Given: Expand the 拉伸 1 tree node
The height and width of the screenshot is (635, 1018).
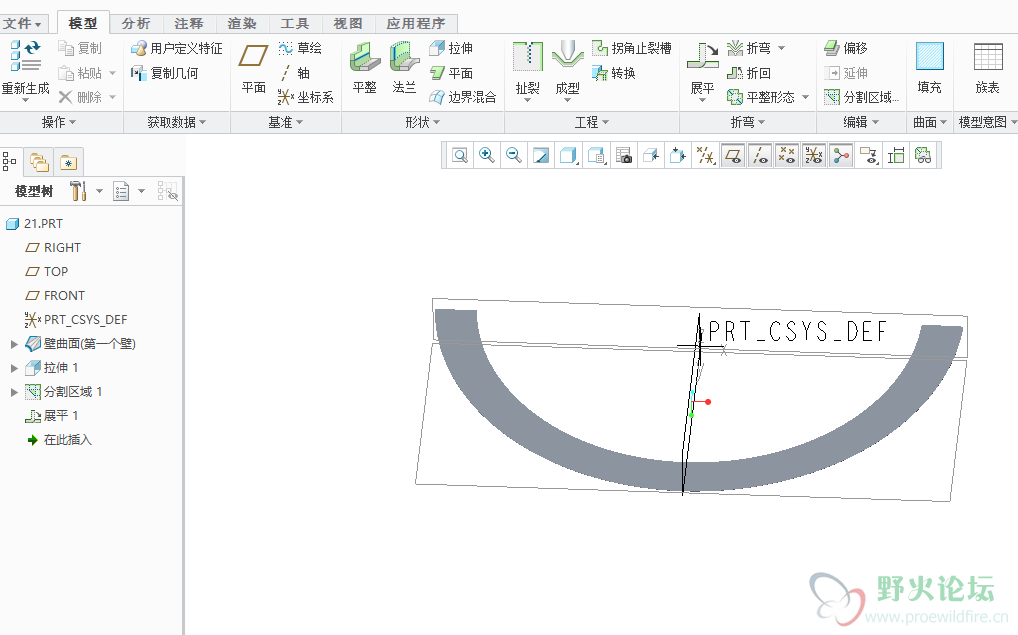Looking at the screenshot, I should 14,368.
